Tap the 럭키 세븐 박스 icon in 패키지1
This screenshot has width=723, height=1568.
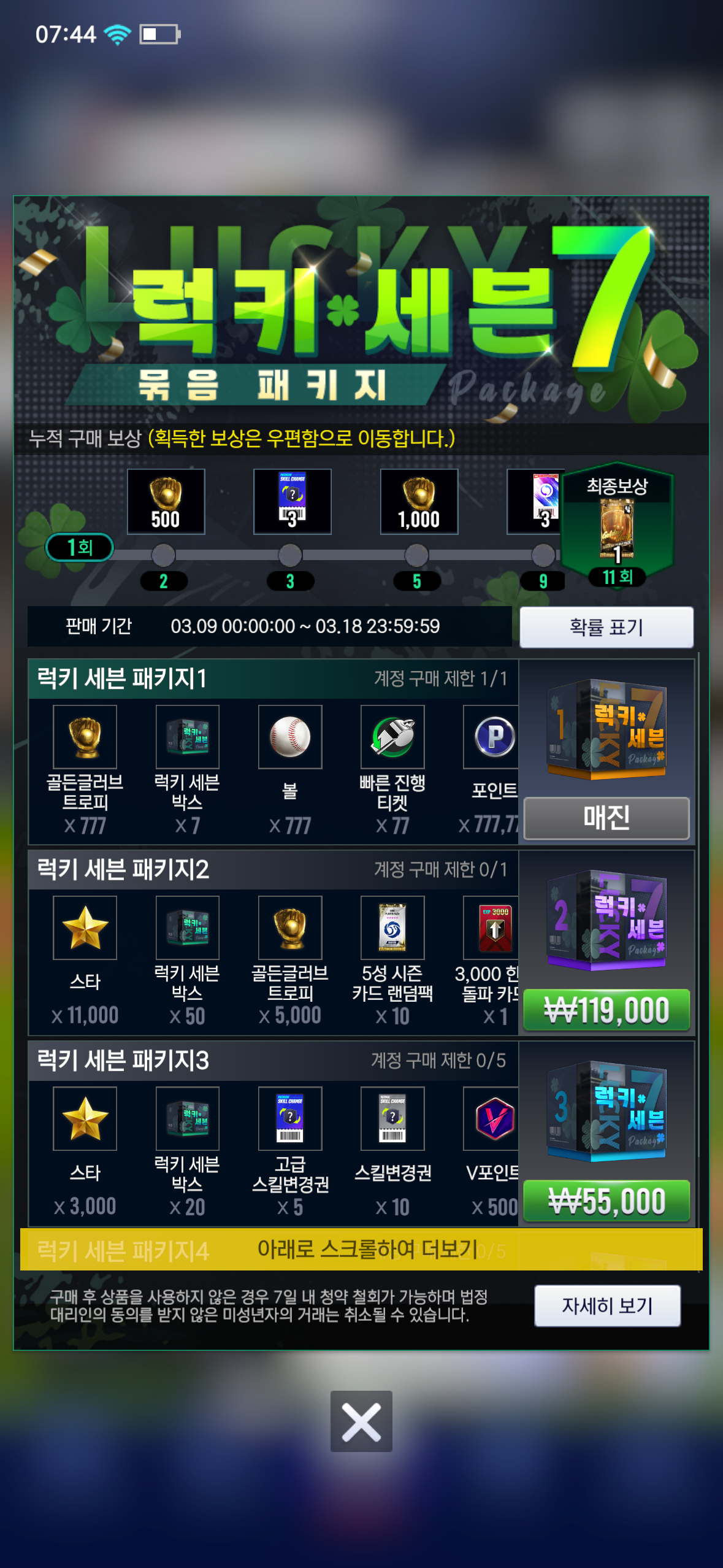coord(187,737)
